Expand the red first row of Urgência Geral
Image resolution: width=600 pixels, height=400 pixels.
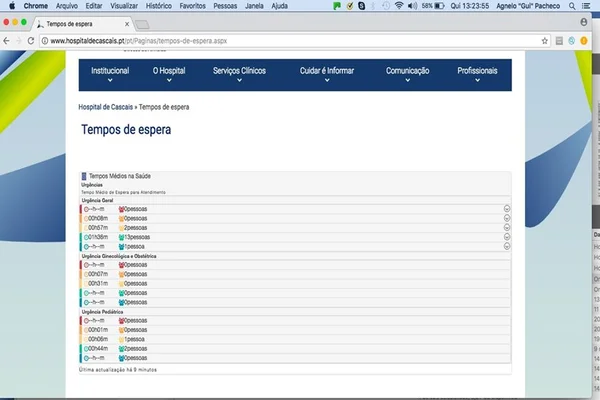[507, 209]
